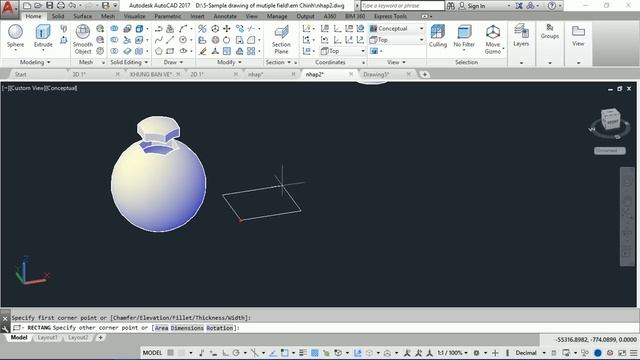Open the AutoCAD application menu logo
This screenshot has width=640, height=360.
[9, 9]
